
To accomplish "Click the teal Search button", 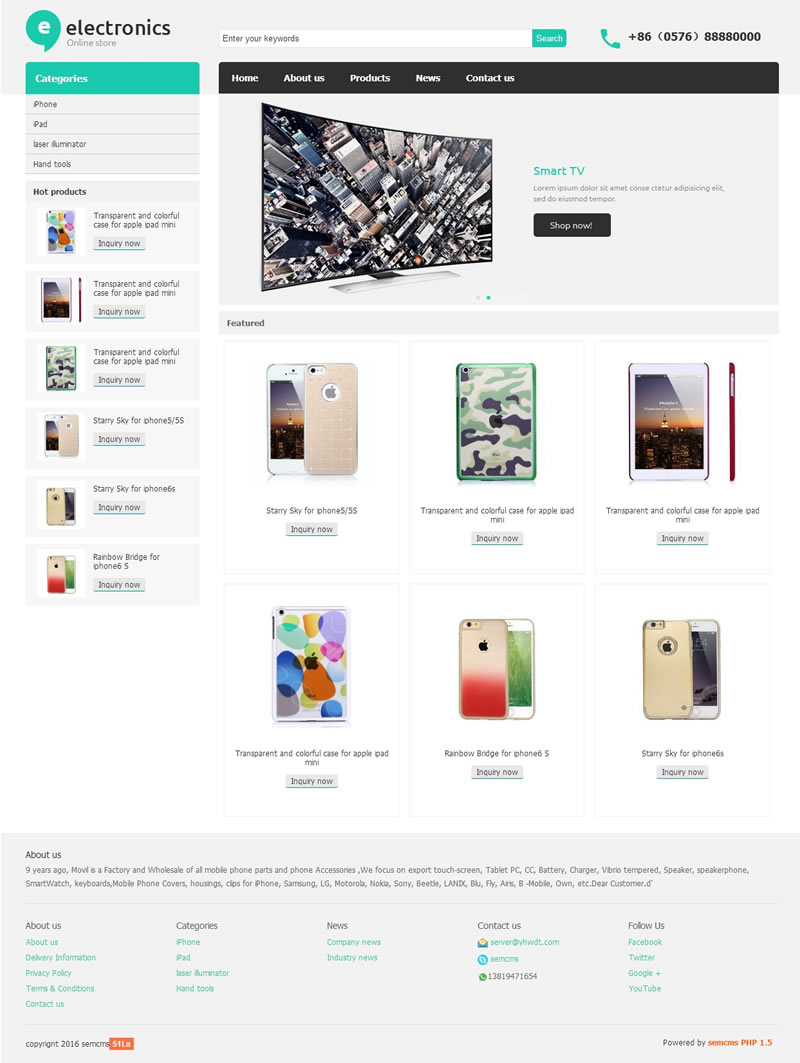I will click(x=549, y=39).
